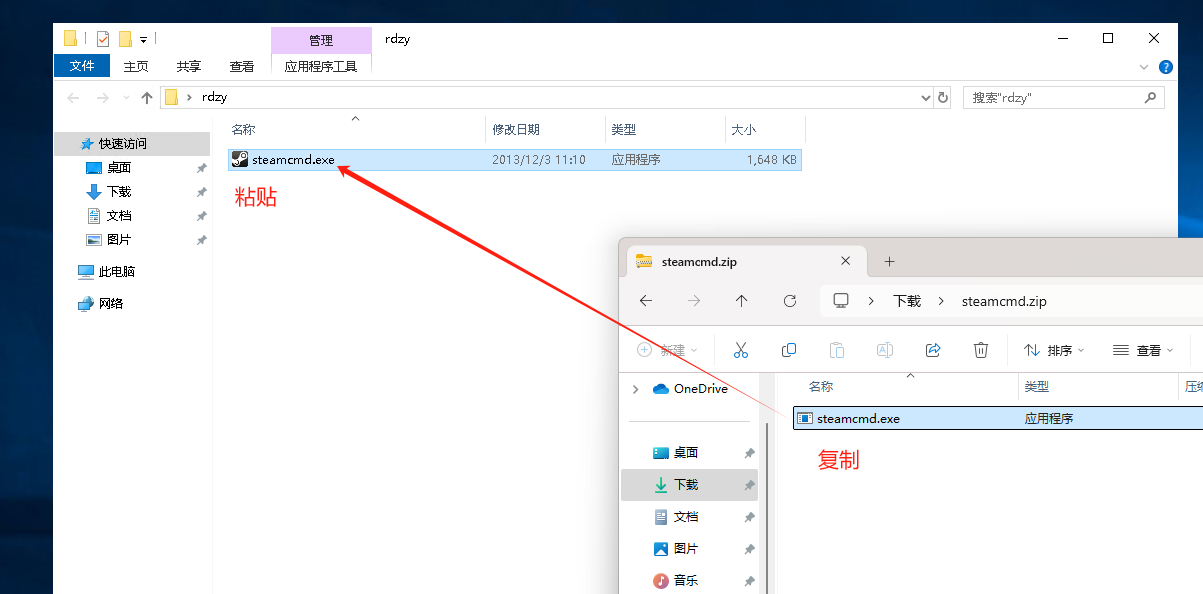
Task: Click the Rename icon in steamcmd.zip toolbar
Action: (x=885, y=350)
